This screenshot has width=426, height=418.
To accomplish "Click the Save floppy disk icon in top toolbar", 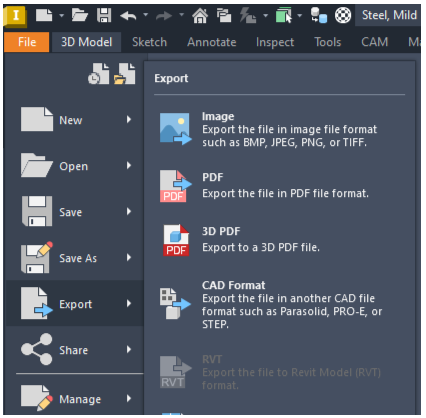I will tap(104, 15).
